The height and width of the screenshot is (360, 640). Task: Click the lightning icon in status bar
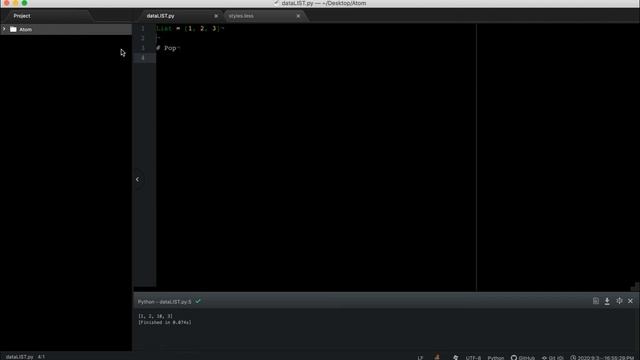[x=456, y=357]
